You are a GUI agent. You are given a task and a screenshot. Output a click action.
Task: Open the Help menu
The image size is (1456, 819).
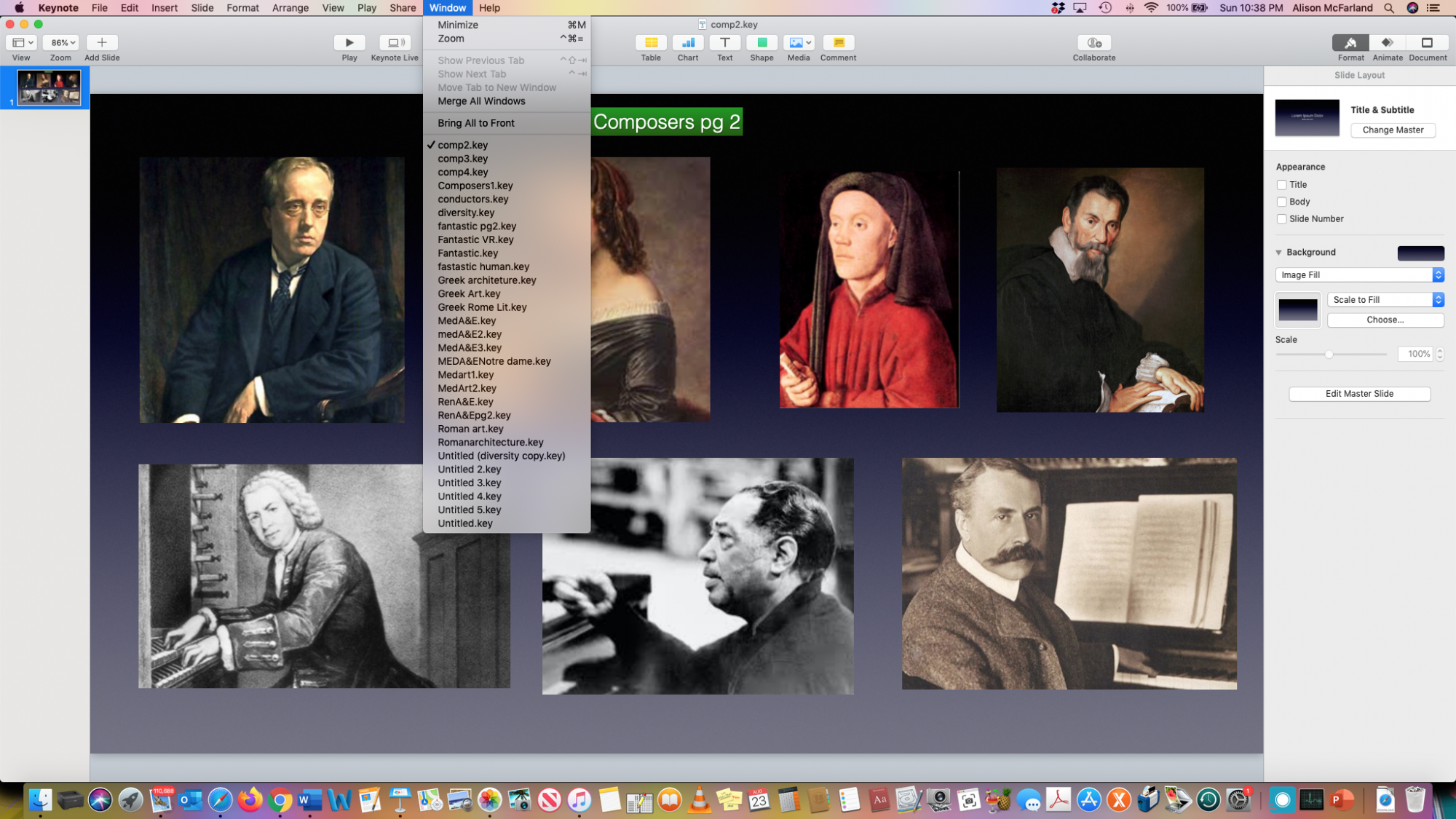pos(489,8)
